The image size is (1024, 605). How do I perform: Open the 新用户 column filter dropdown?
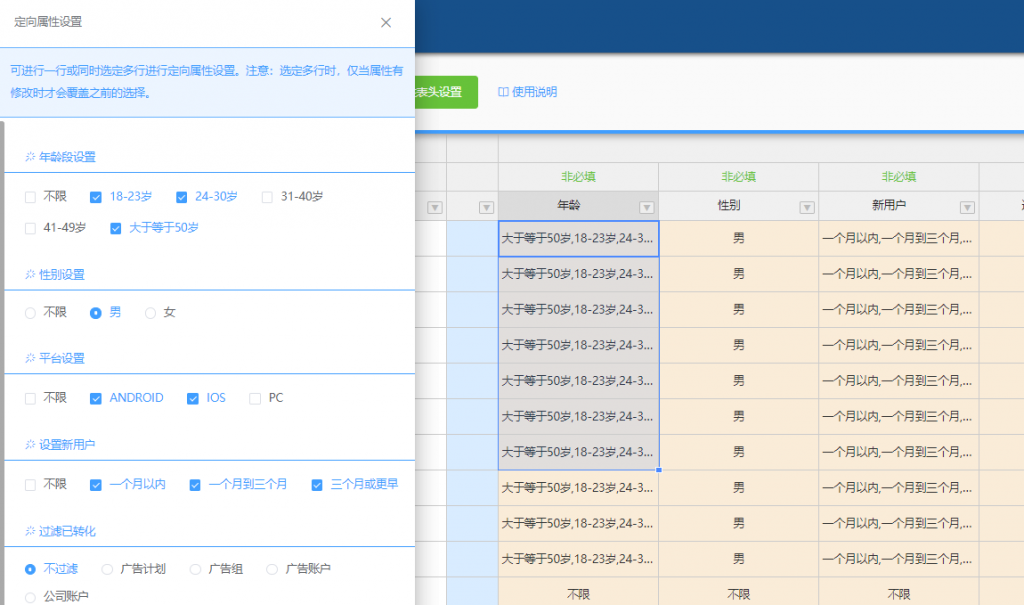967,208
